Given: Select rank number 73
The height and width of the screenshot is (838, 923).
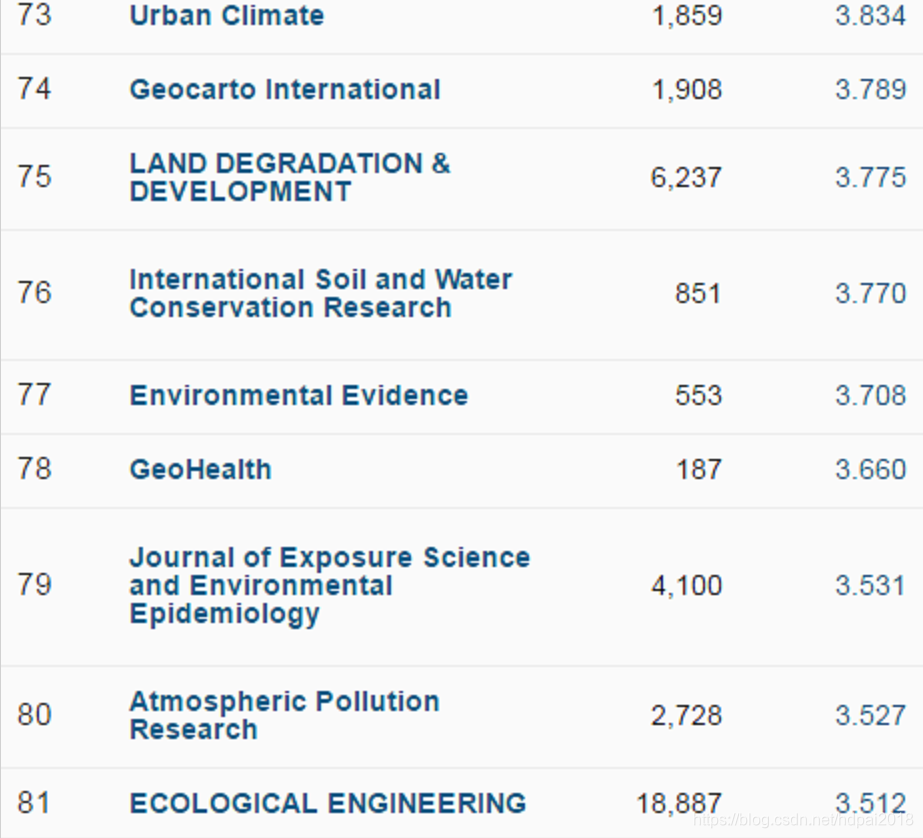Looking at the screenshot, I should tap(35, 15).
